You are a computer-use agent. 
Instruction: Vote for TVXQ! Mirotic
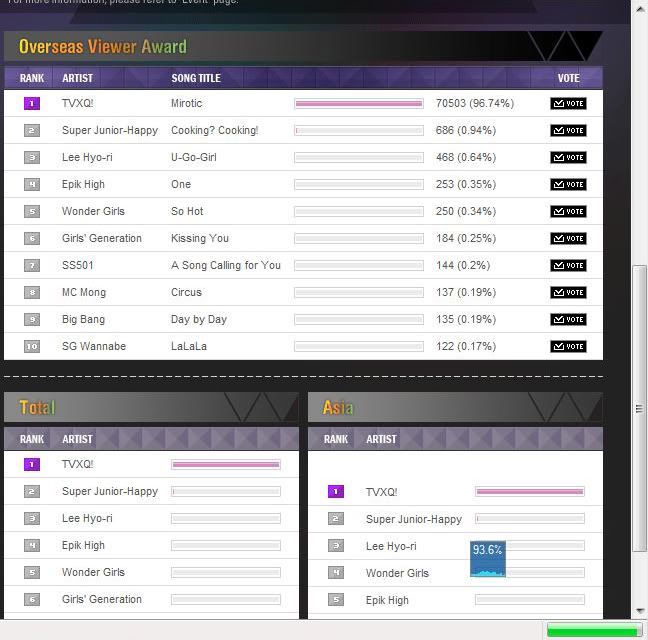point(568,103)
